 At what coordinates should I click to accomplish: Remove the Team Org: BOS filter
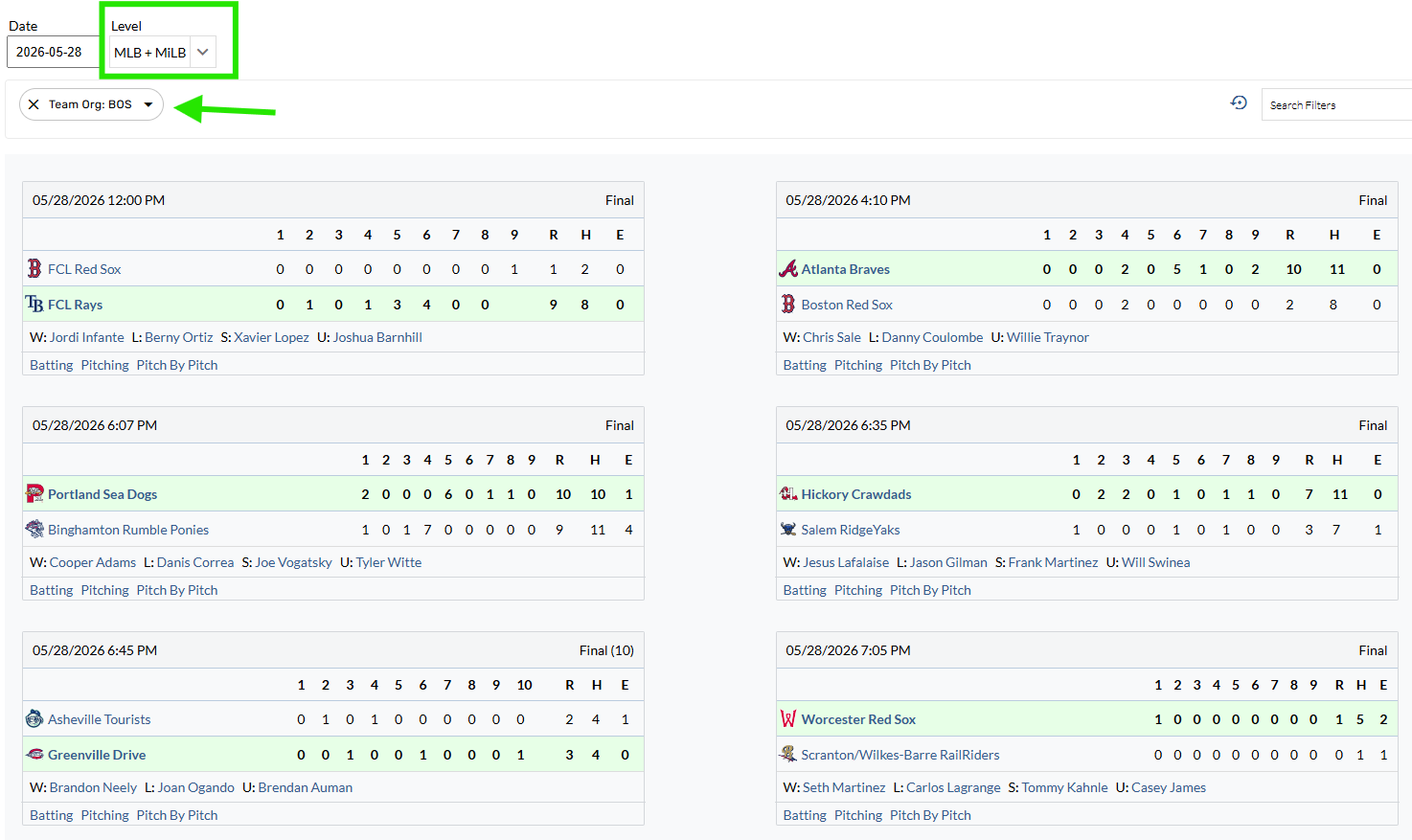point(34,104)
